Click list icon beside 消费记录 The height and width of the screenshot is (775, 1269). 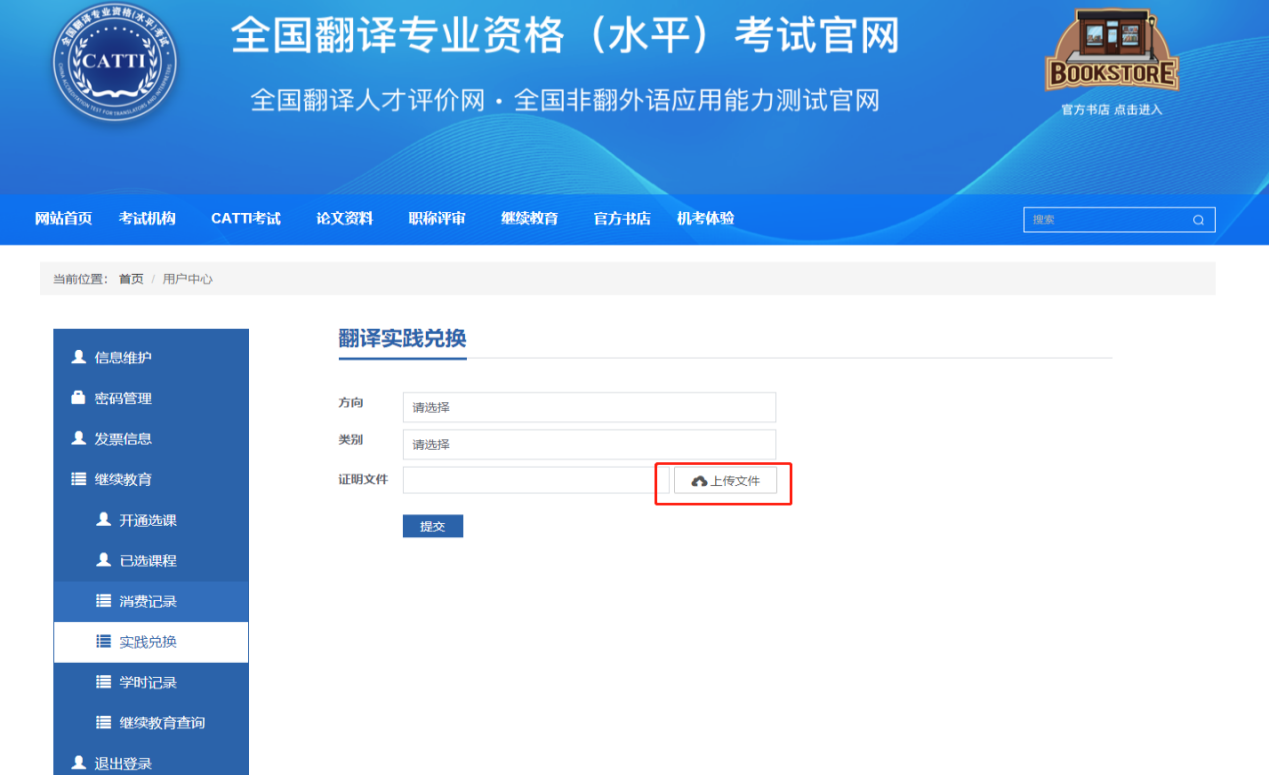tap(103, 601)
